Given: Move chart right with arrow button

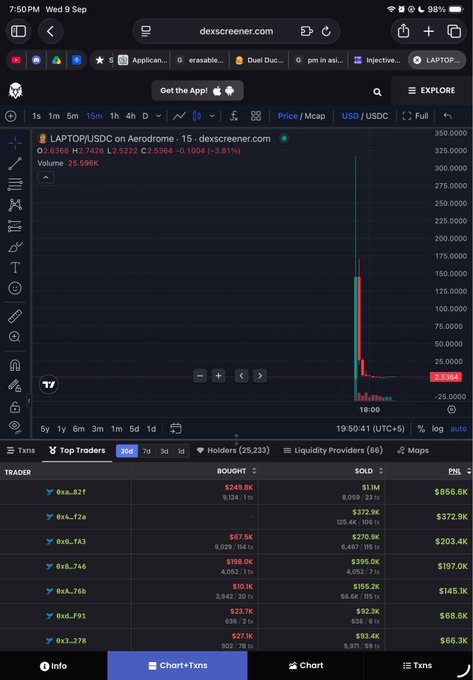Looking at the screenshot, I should [x=260, y=376].
